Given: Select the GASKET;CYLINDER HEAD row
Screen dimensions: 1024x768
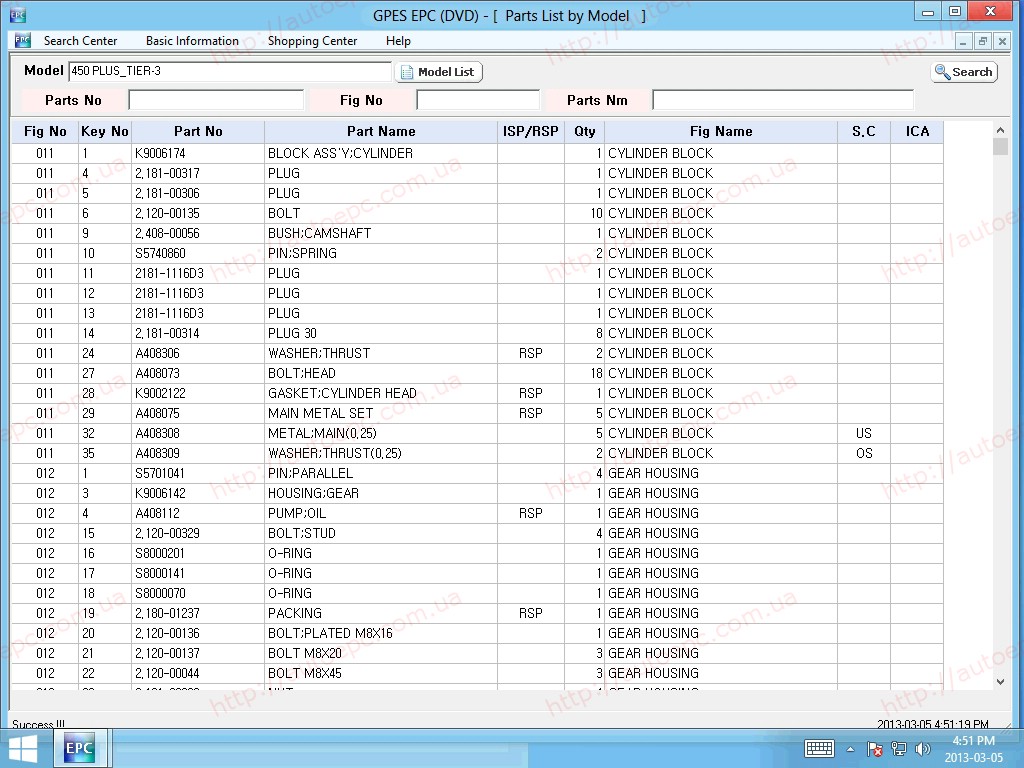Looking at the screenshot, I should (477, 393).
